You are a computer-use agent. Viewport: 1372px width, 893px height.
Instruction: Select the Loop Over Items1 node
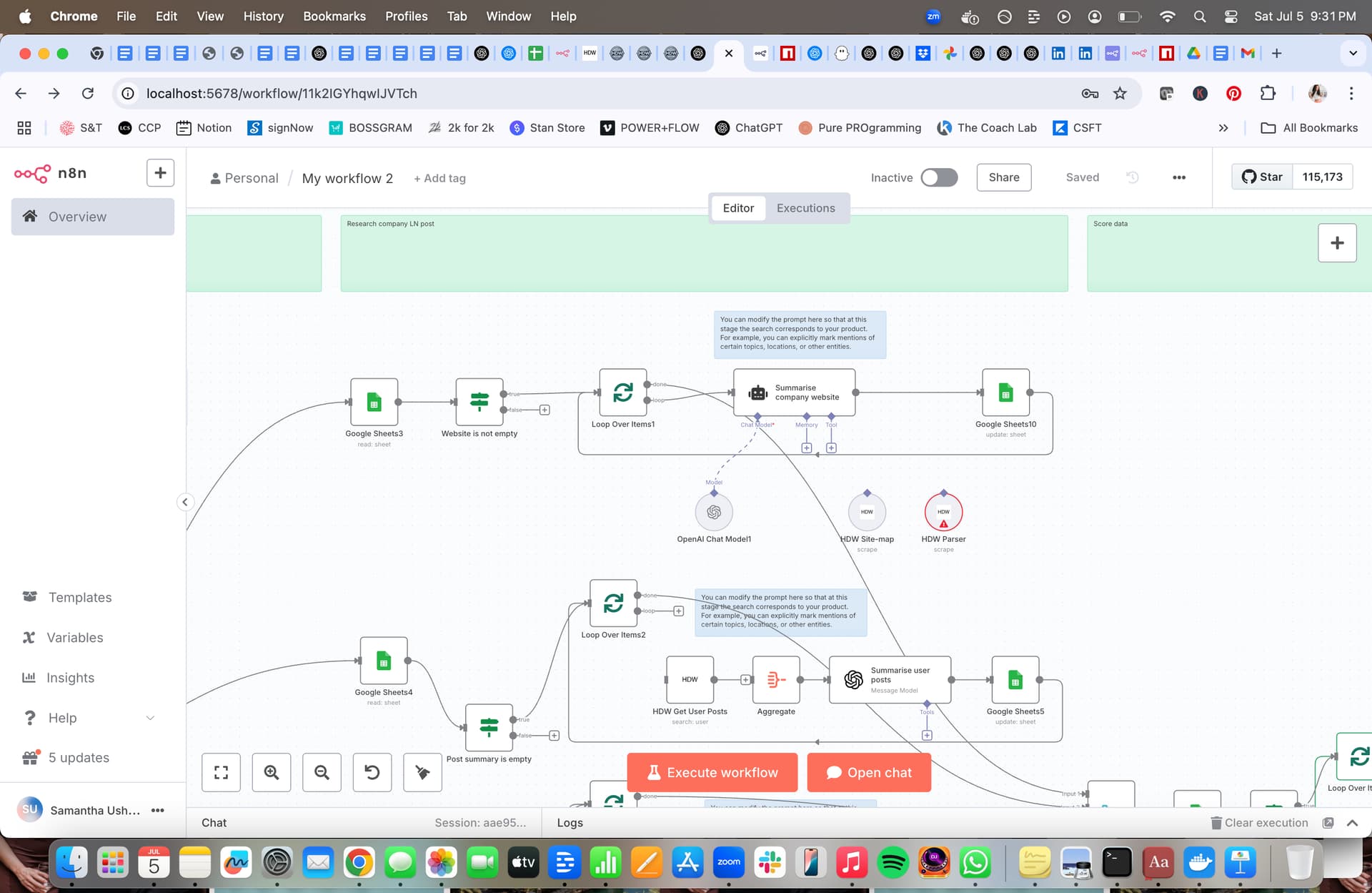(x=623, y=393)
